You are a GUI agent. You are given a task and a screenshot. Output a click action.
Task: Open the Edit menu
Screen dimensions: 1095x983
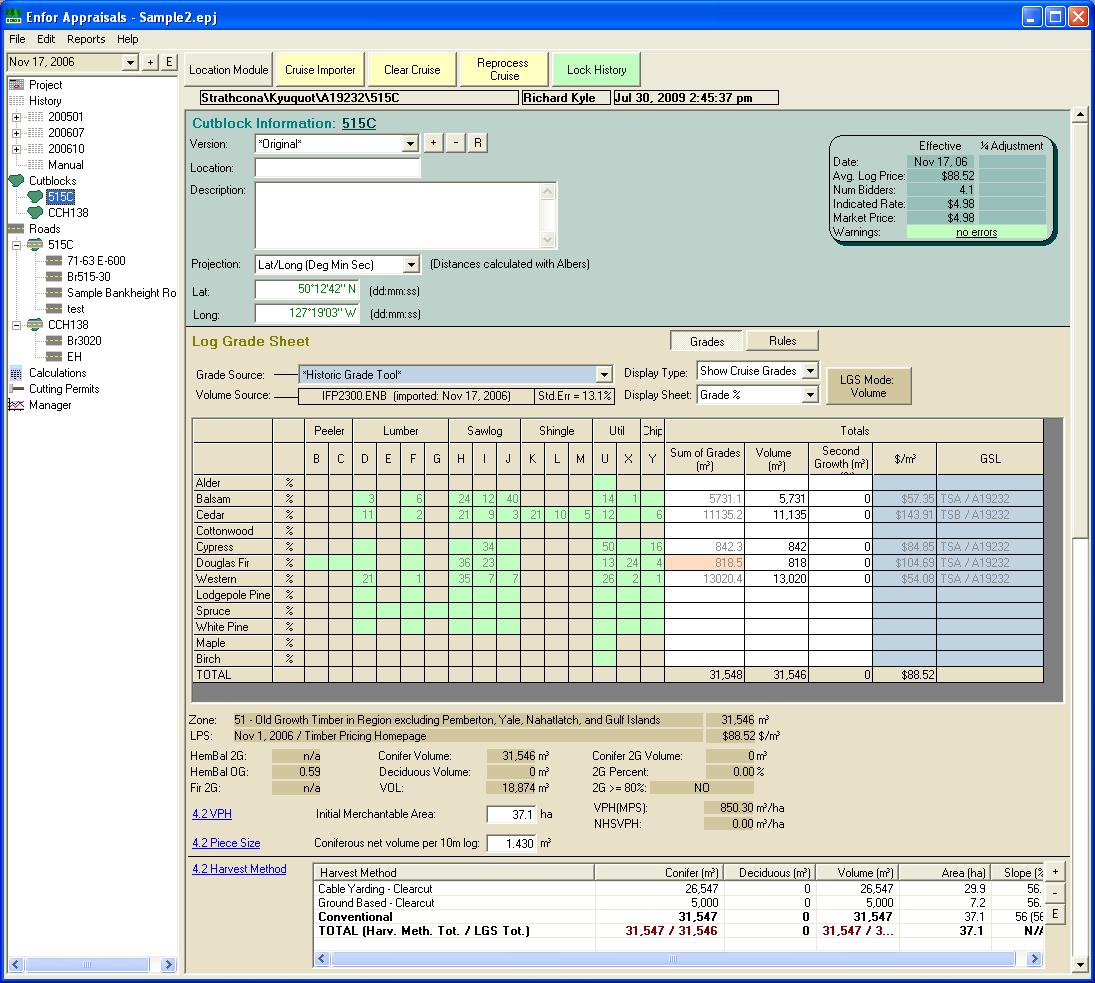click(x=46, y=39)
